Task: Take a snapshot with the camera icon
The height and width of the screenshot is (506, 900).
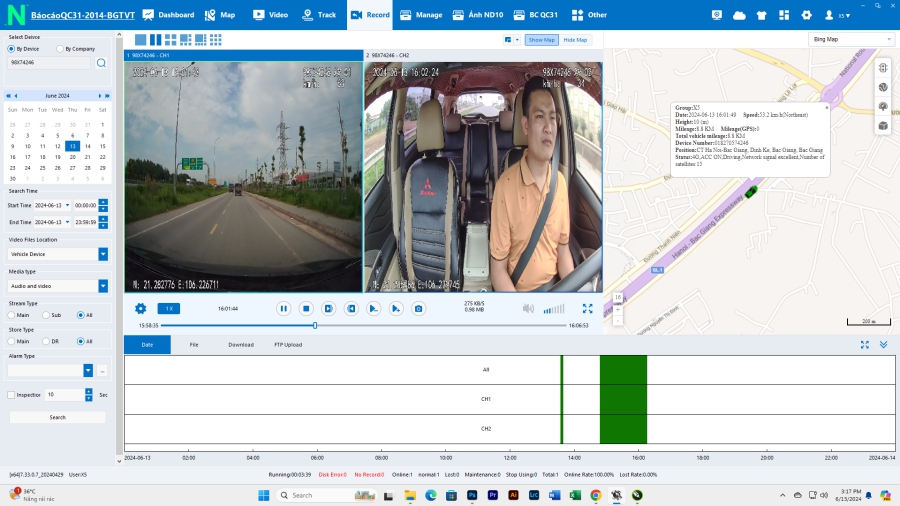Action: 418,309
